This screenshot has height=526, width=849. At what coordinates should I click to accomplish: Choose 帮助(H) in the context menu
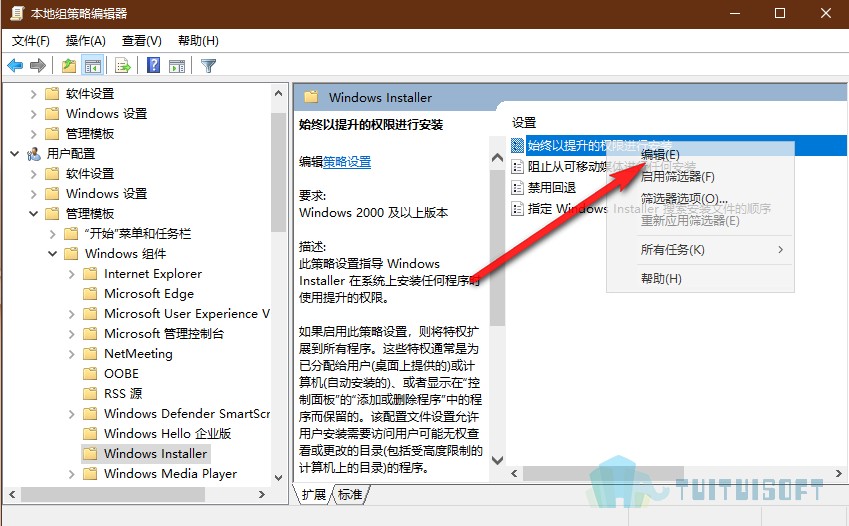pyautogui.click(x=700, y=278)
